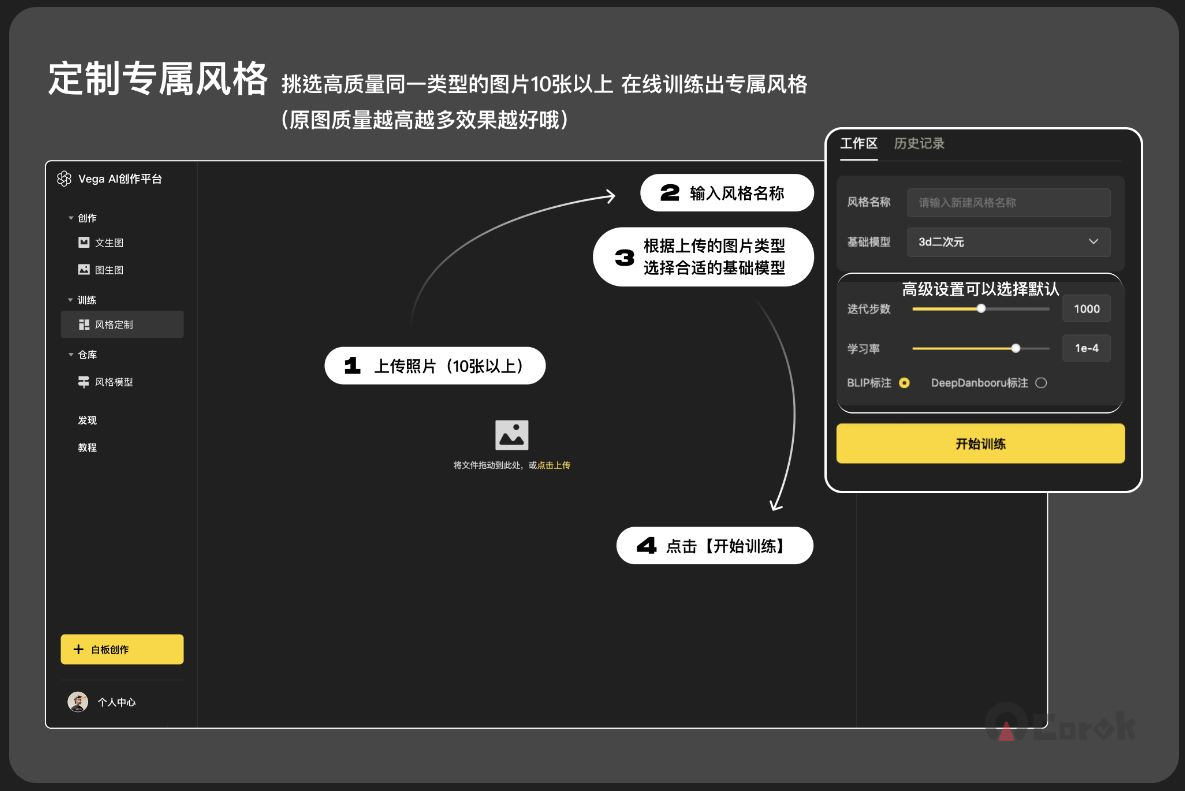Open the 基础模型 dropdown showing 3d二次元

click(1008, 242)
